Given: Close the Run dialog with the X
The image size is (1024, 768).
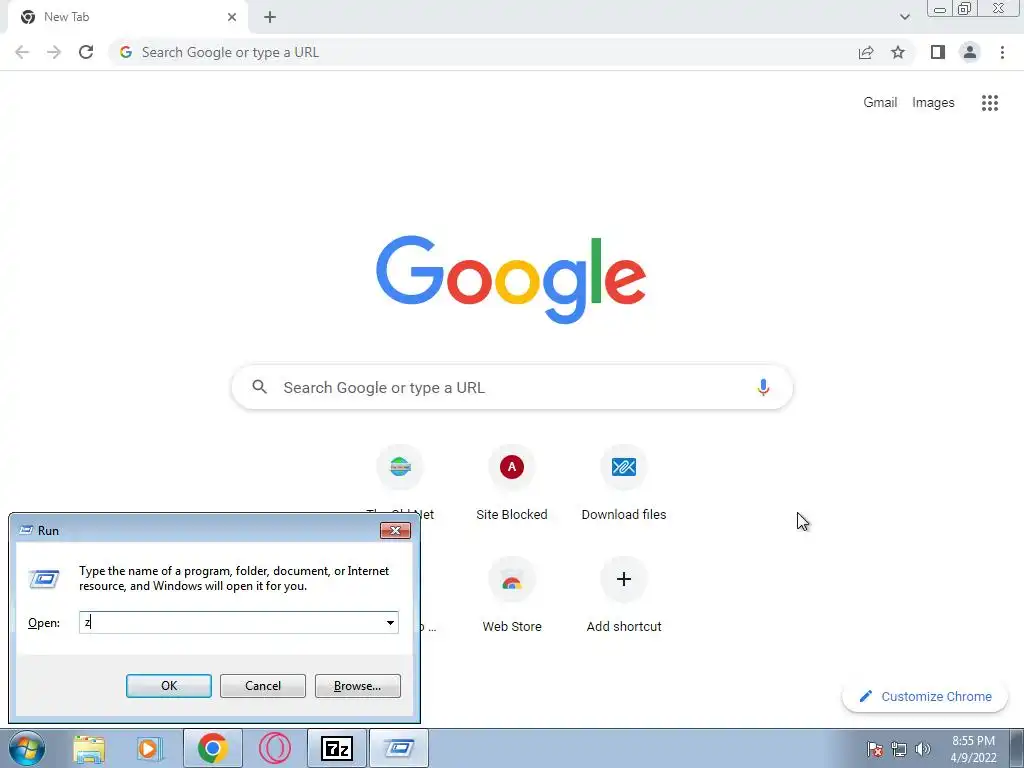Looking at the screenshot, I should [395, 530].
